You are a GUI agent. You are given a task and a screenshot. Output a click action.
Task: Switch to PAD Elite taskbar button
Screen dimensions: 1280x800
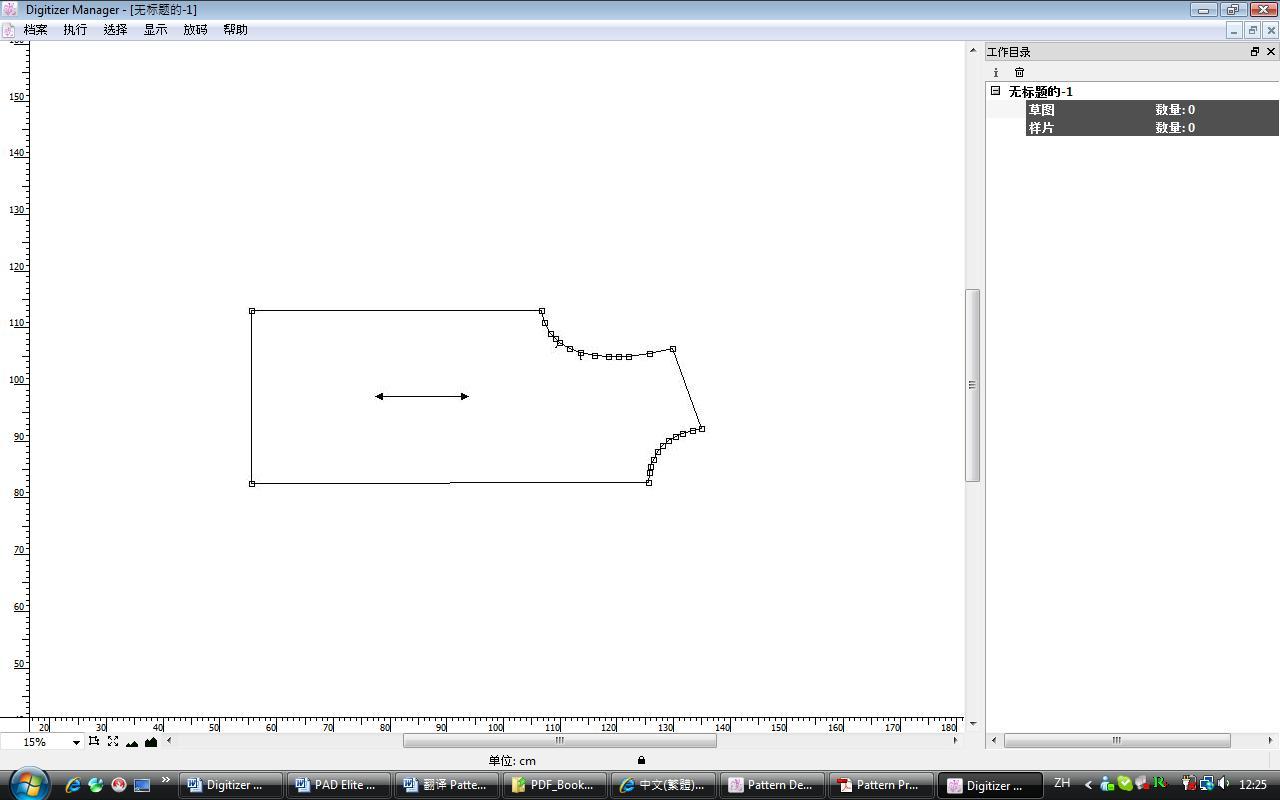[x=338, y=785]
